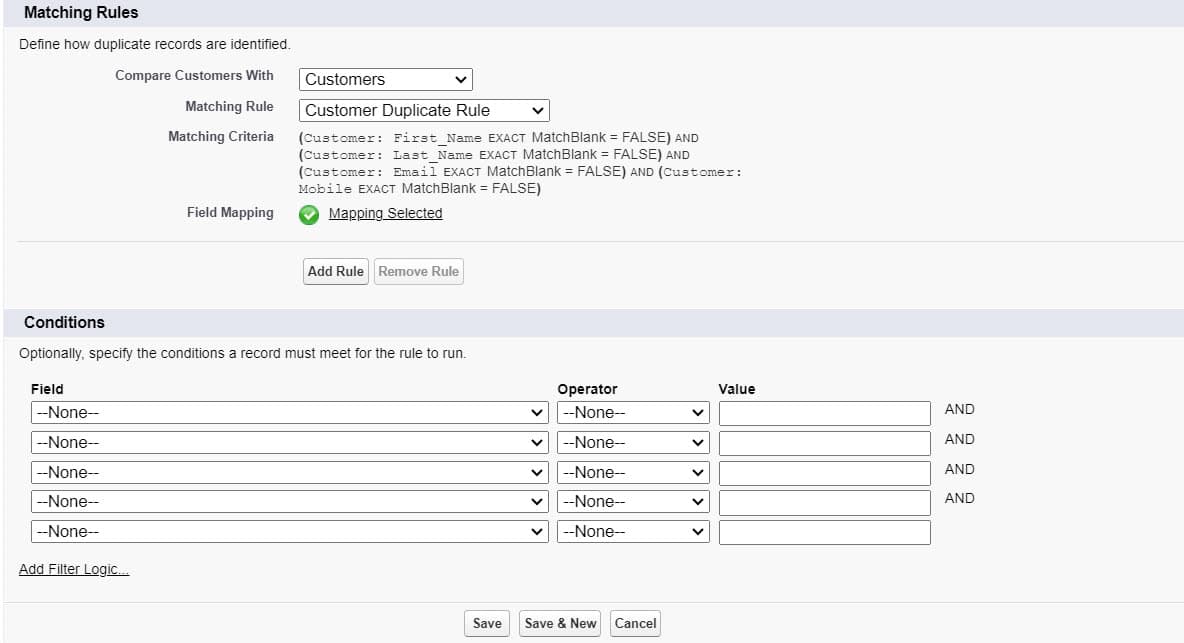Open the fifth condition row Operator dropdown
The height and width of the screenshot is (643, 1184).
pos(633,531)
